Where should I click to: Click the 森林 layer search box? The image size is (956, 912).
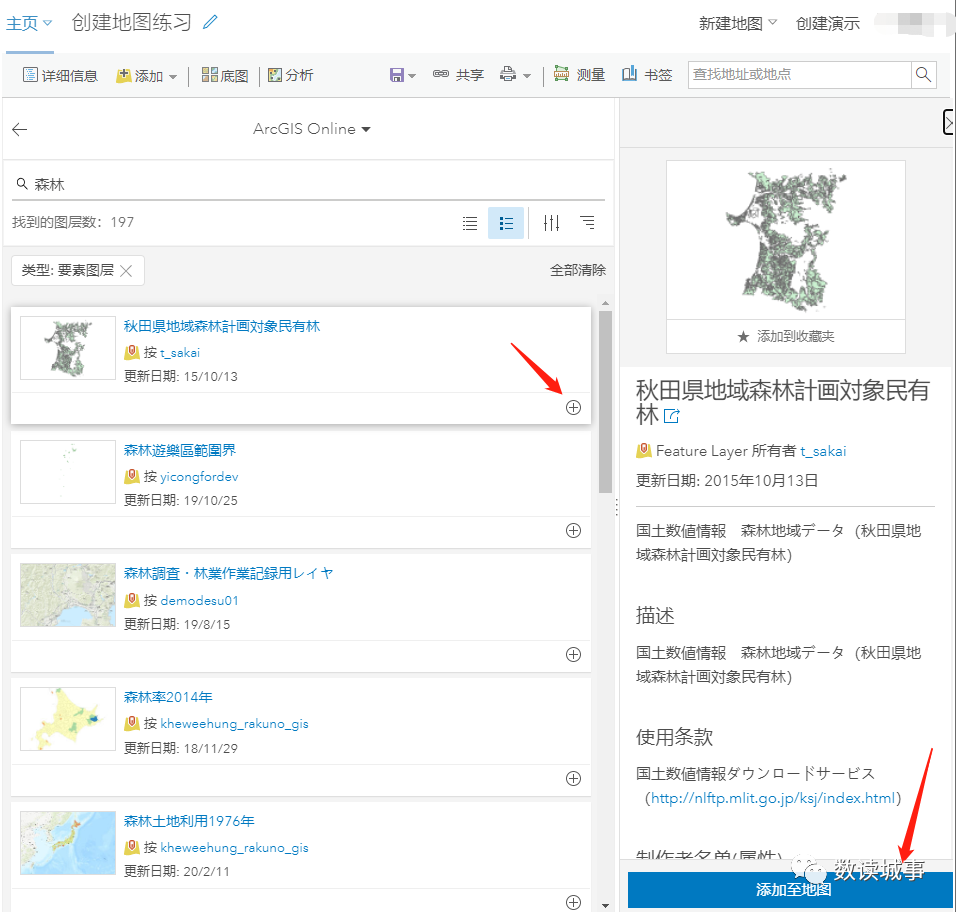click(309, 184)
